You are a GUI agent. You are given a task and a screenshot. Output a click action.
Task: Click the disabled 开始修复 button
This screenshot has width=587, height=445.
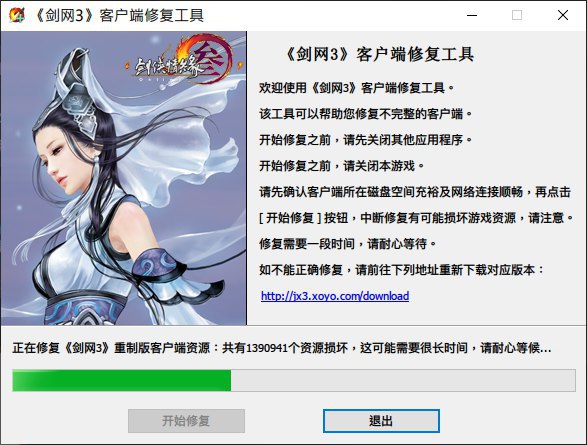(186, 421)
